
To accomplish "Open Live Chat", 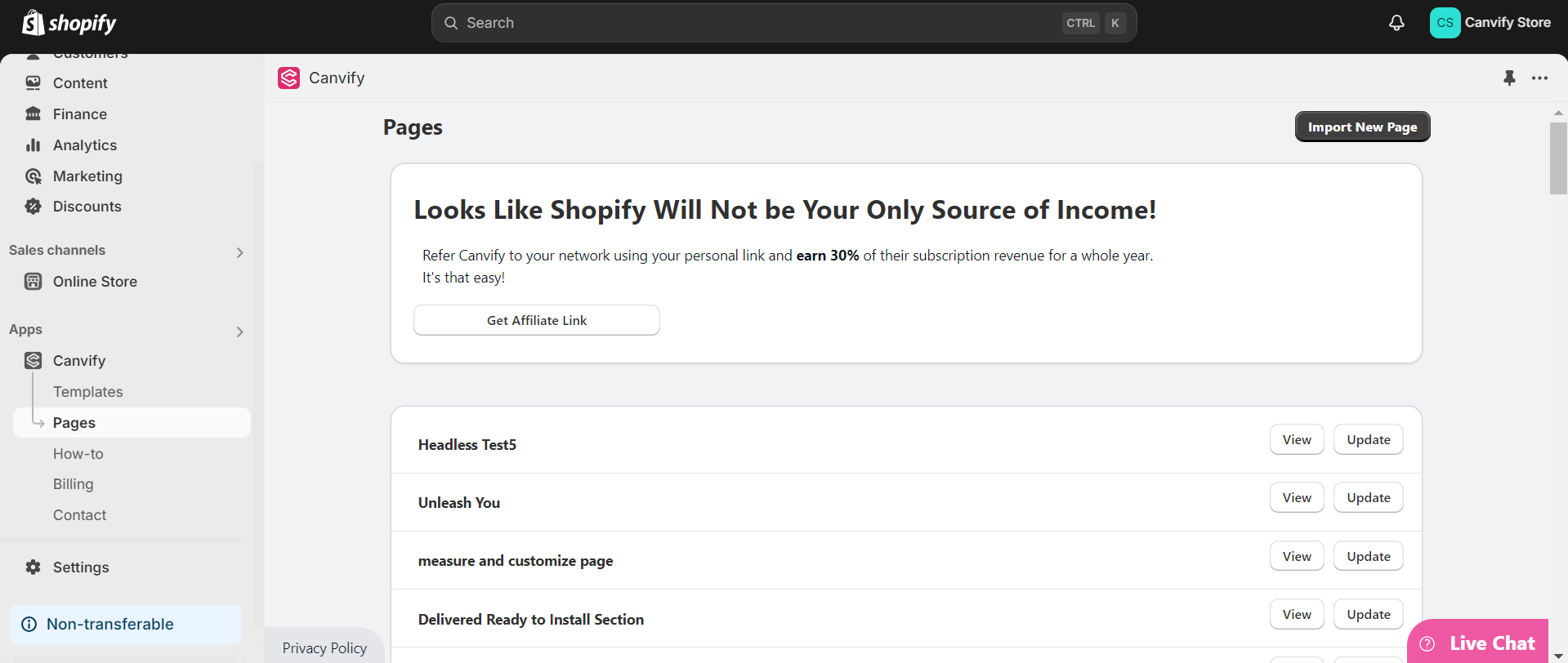I will pos(1477,642).
